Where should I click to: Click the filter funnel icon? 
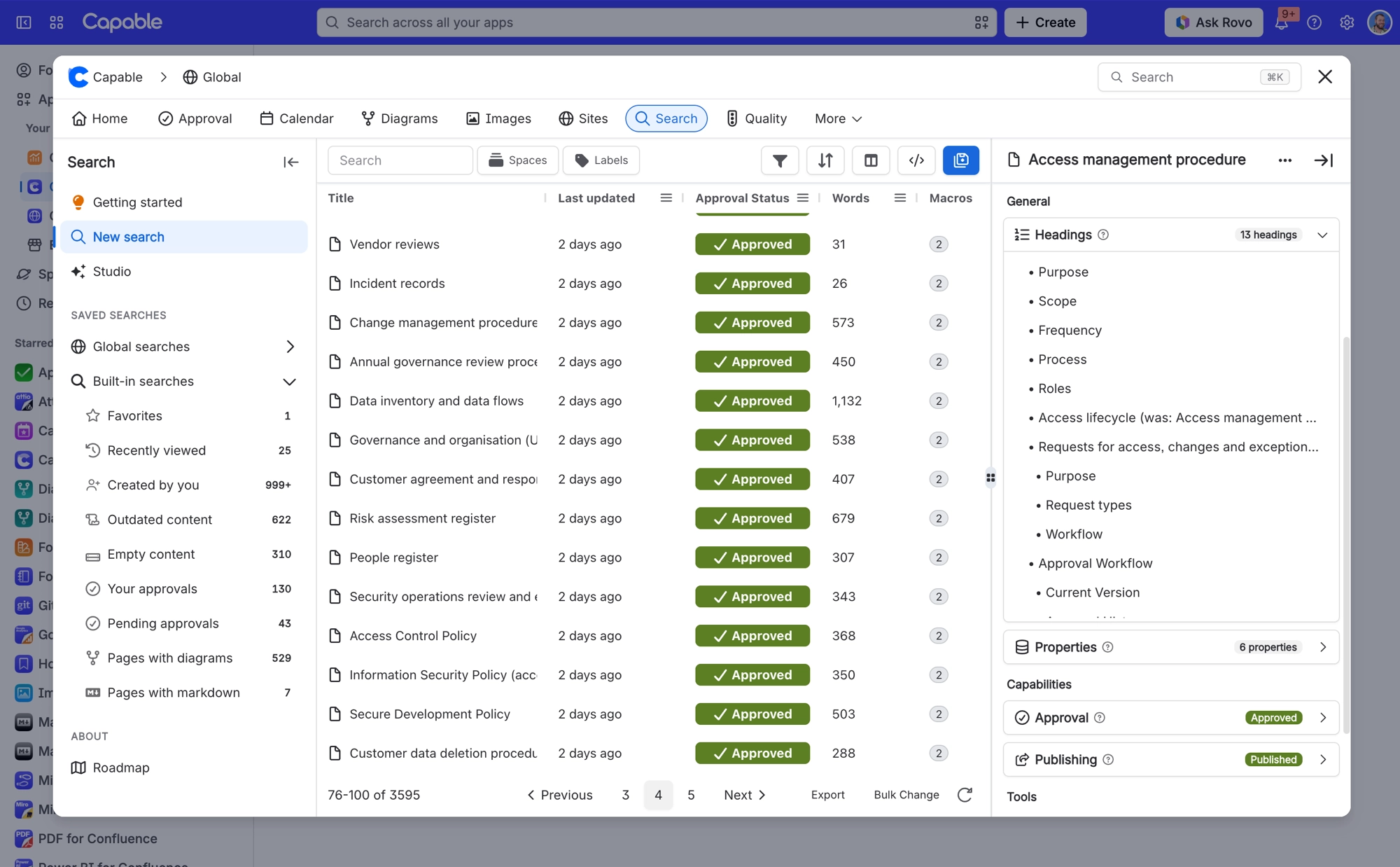[x=780, y=160]
